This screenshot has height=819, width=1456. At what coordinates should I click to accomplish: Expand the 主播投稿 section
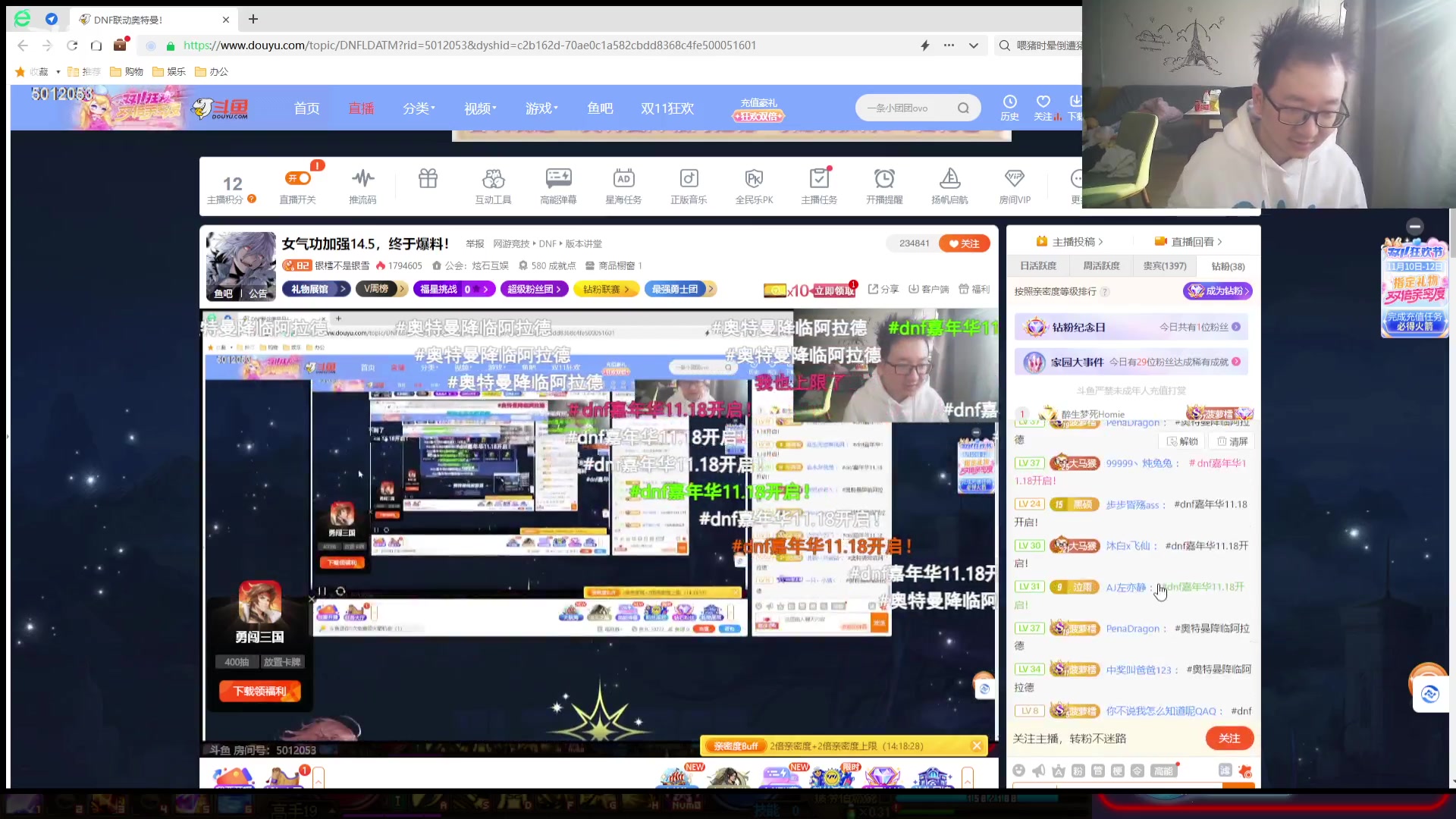pyautogui.click(x=1069, y=242)
